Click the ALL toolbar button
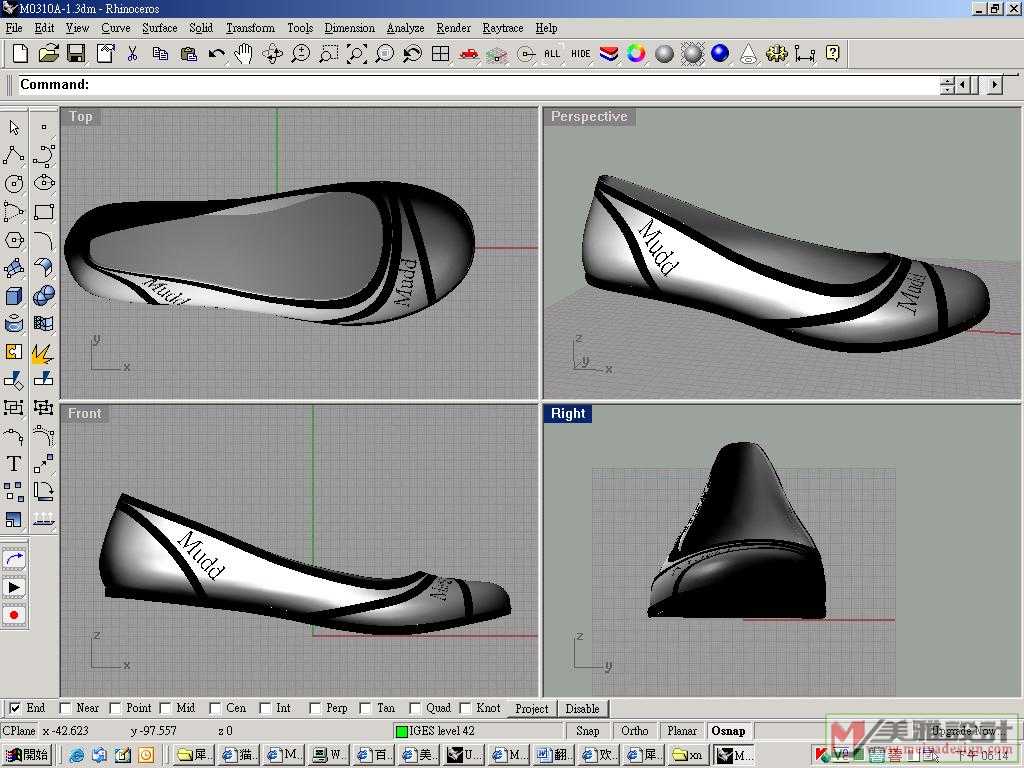This screenshot has height=768, width=1024. [x=552, y=54]
